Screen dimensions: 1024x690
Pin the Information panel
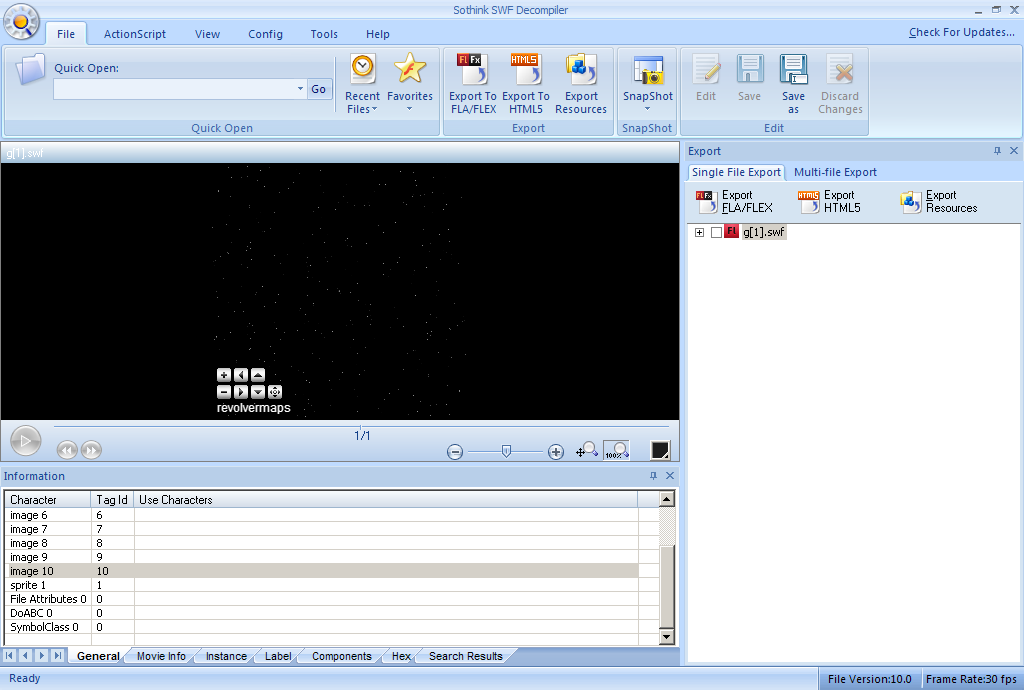point(653,476)
